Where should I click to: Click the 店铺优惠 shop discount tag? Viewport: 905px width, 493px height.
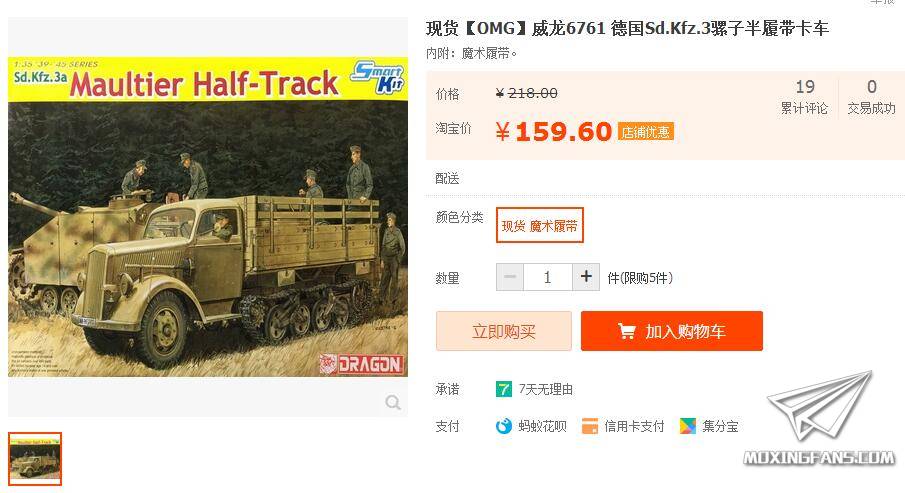[646, 132]
